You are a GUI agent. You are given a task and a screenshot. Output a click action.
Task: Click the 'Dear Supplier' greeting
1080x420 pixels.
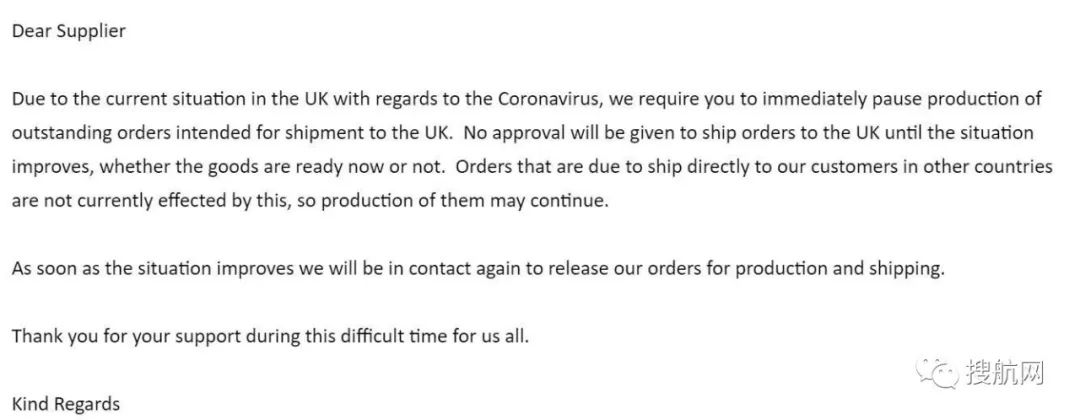(x=69, y=32)
